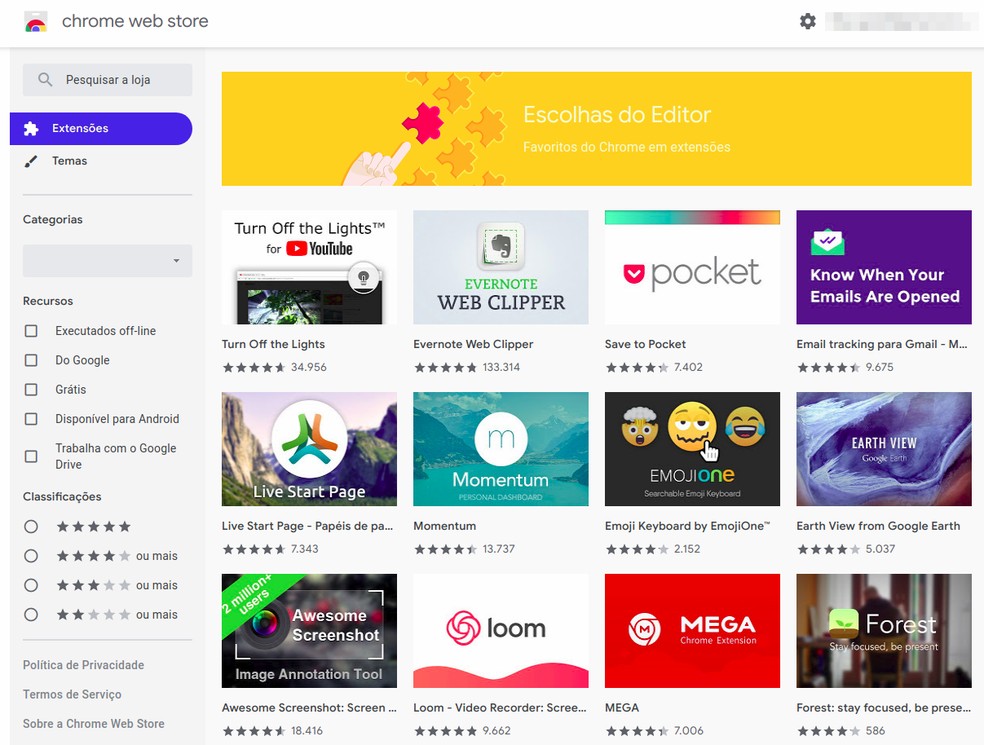This screenshot has width=984, height=745.
Task: Click the 2.152 ratings count
Action: tap(687, 549)
